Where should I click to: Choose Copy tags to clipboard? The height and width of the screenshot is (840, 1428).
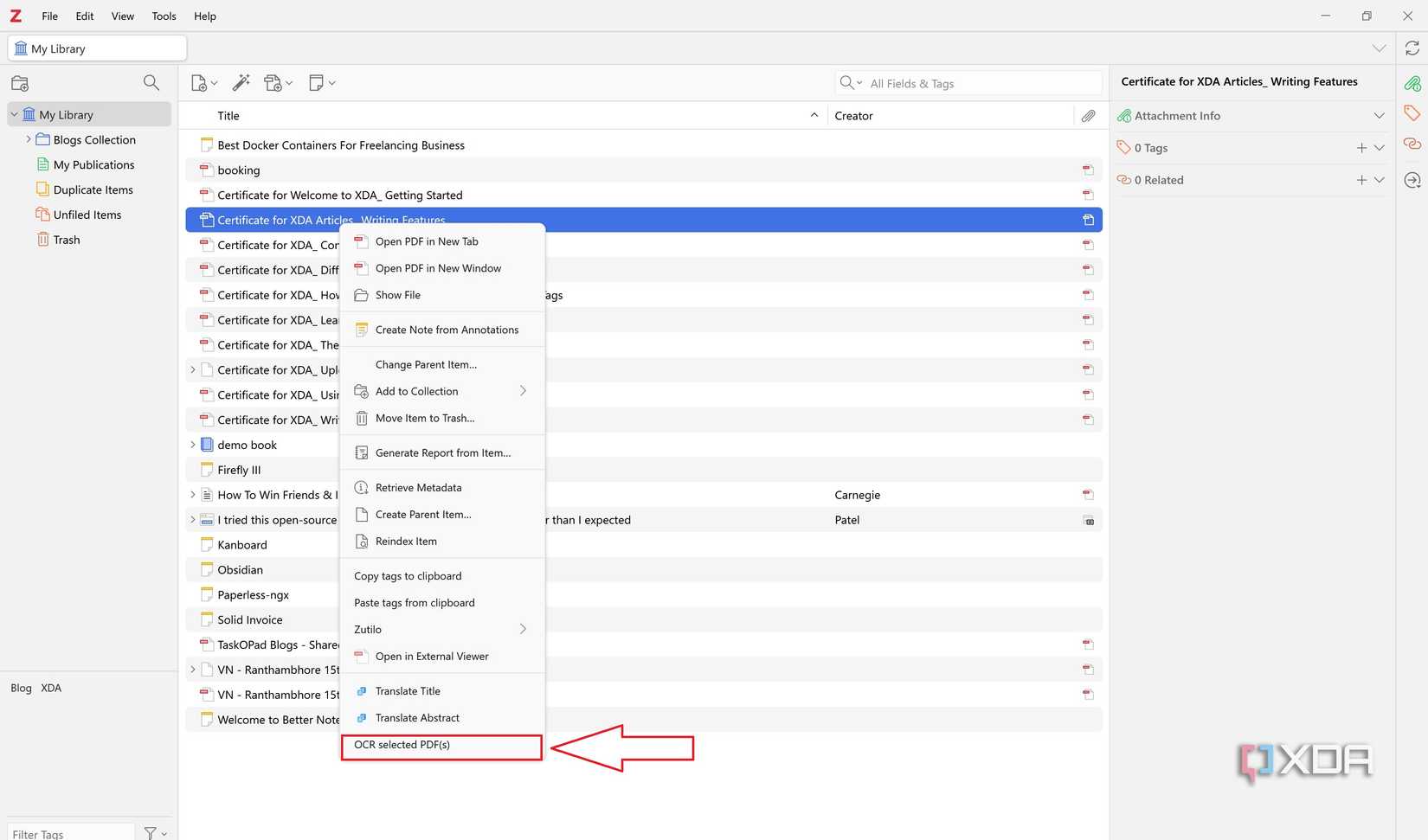pos(442,576)
